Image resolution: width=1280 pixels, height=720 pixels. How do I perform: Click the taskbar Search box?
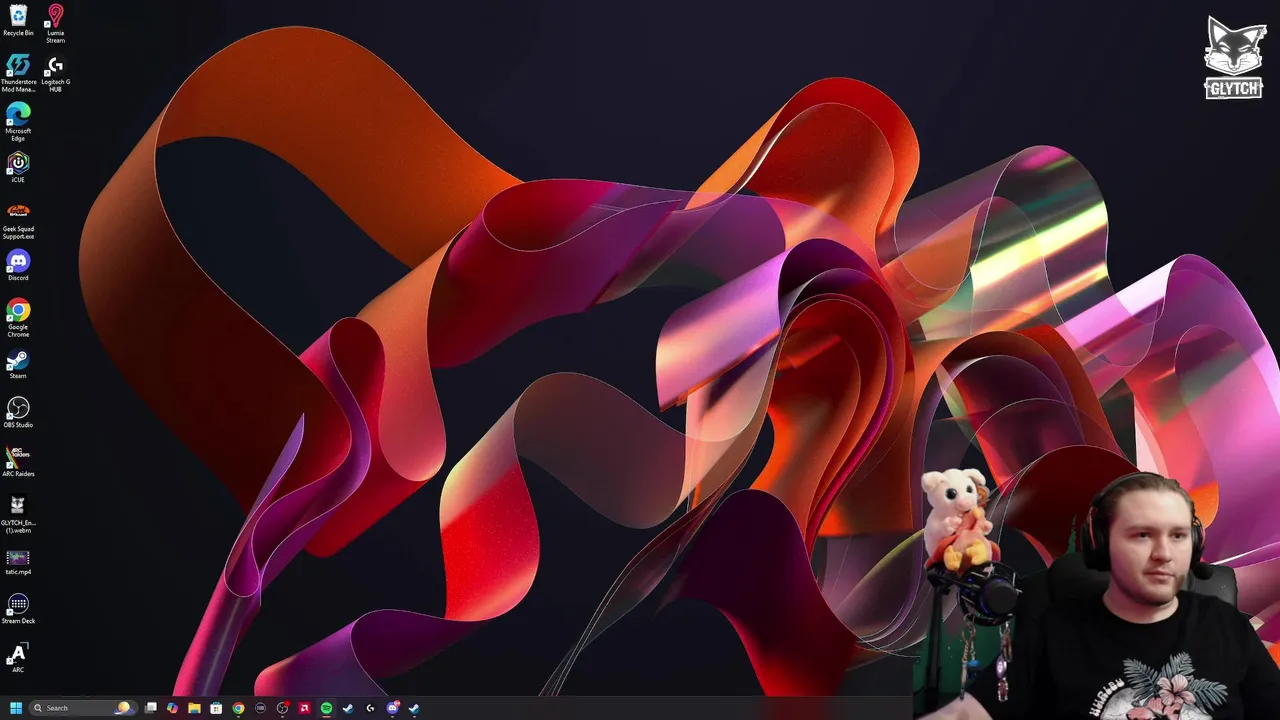coord(84,708)
